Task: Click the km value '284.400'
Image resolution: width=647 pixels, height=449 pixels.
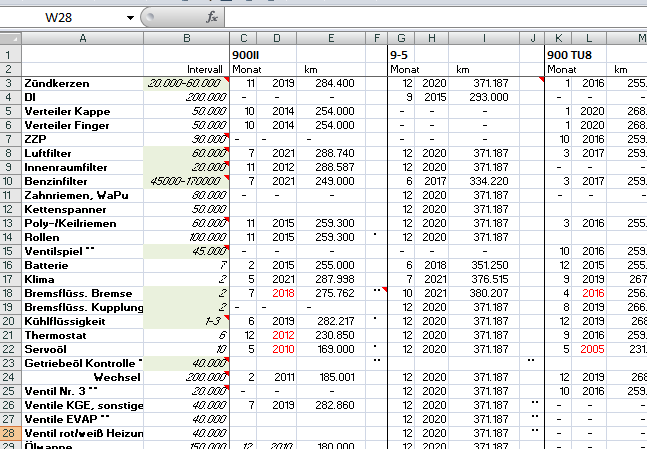Action: (x=331, y=83)
